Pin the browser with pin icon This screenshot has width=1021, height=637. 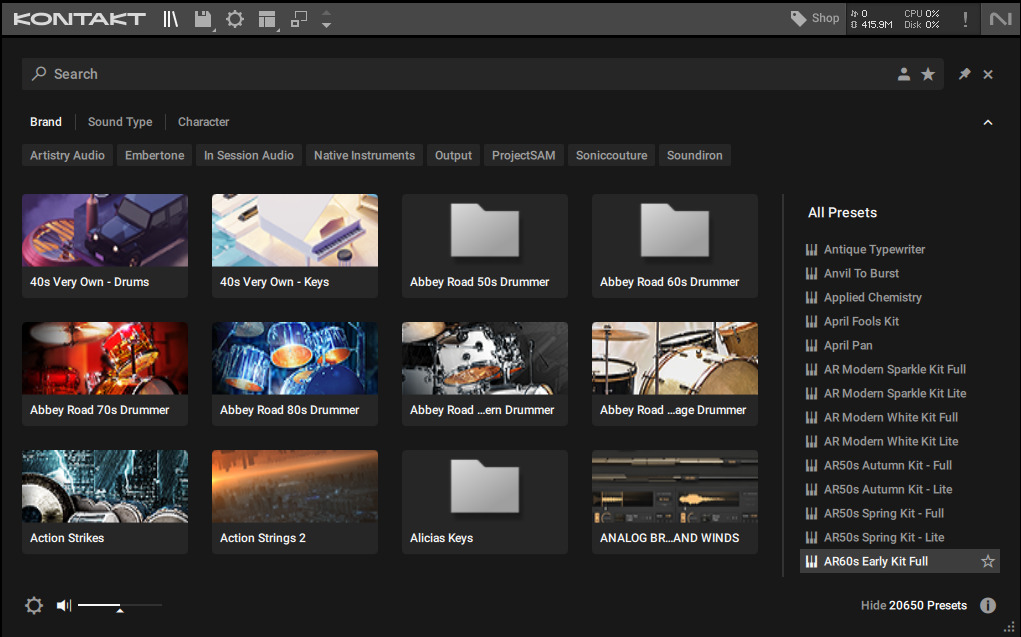(964, 74)
